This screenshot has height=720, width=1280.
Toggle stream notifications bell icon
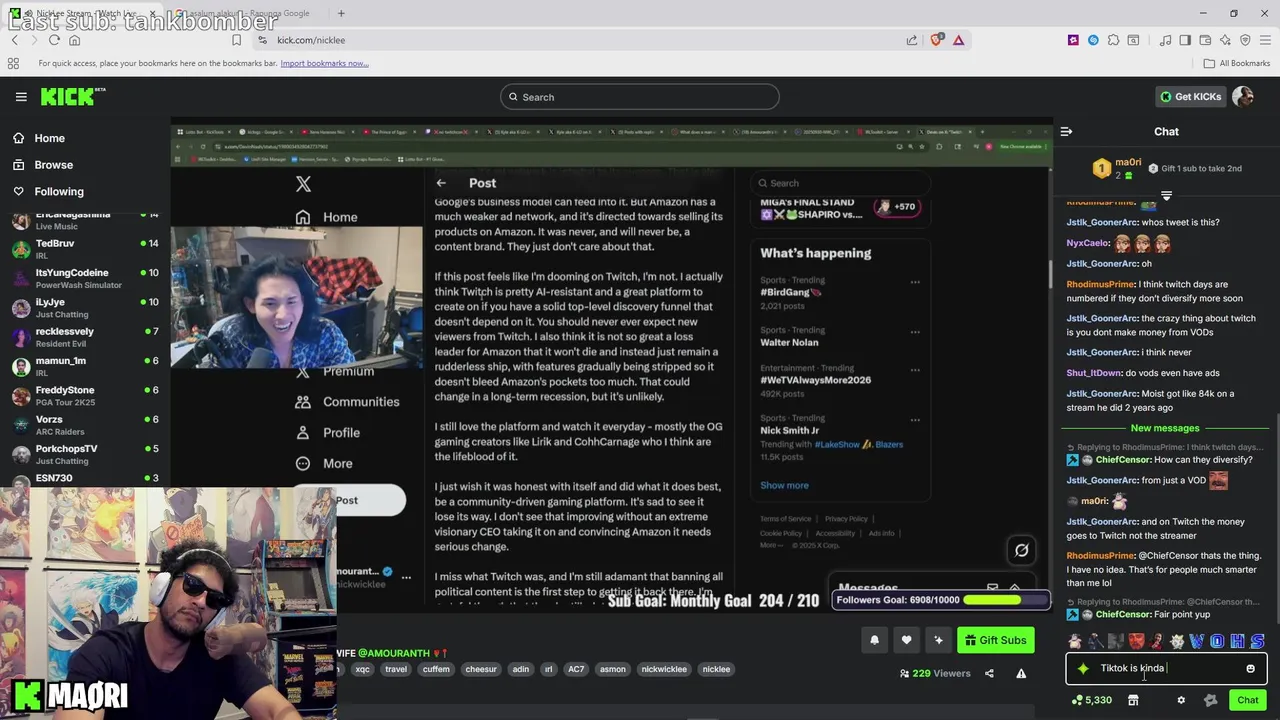coord(874,640)
